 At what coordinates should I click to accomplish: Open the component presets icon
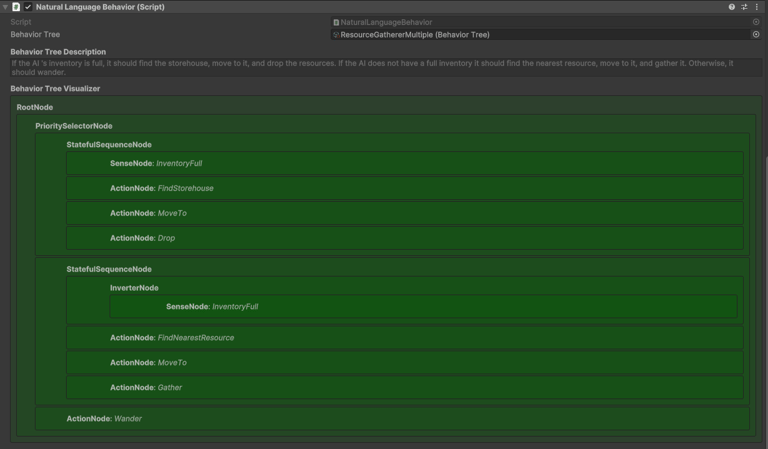[x=744, y=7]
